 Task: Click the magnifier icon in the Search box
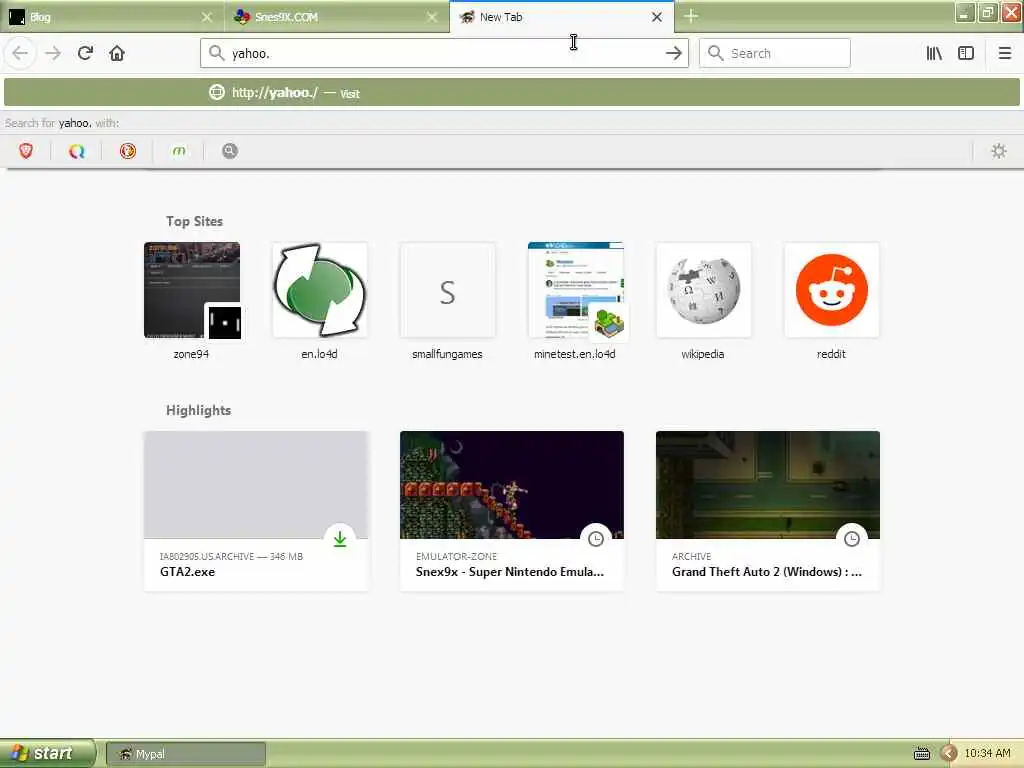click(x=716, y=53)
